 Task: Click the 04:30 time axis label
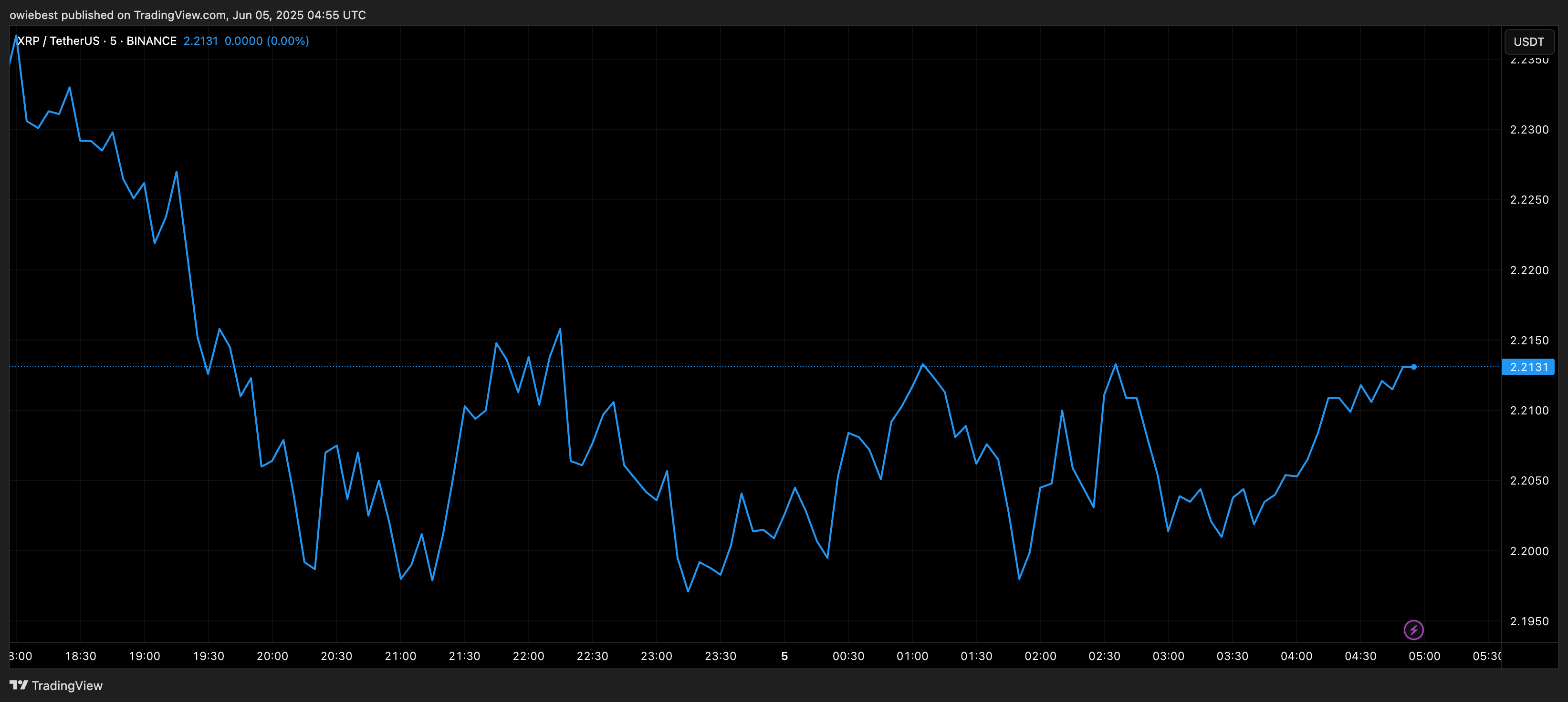coord(1360,656)
